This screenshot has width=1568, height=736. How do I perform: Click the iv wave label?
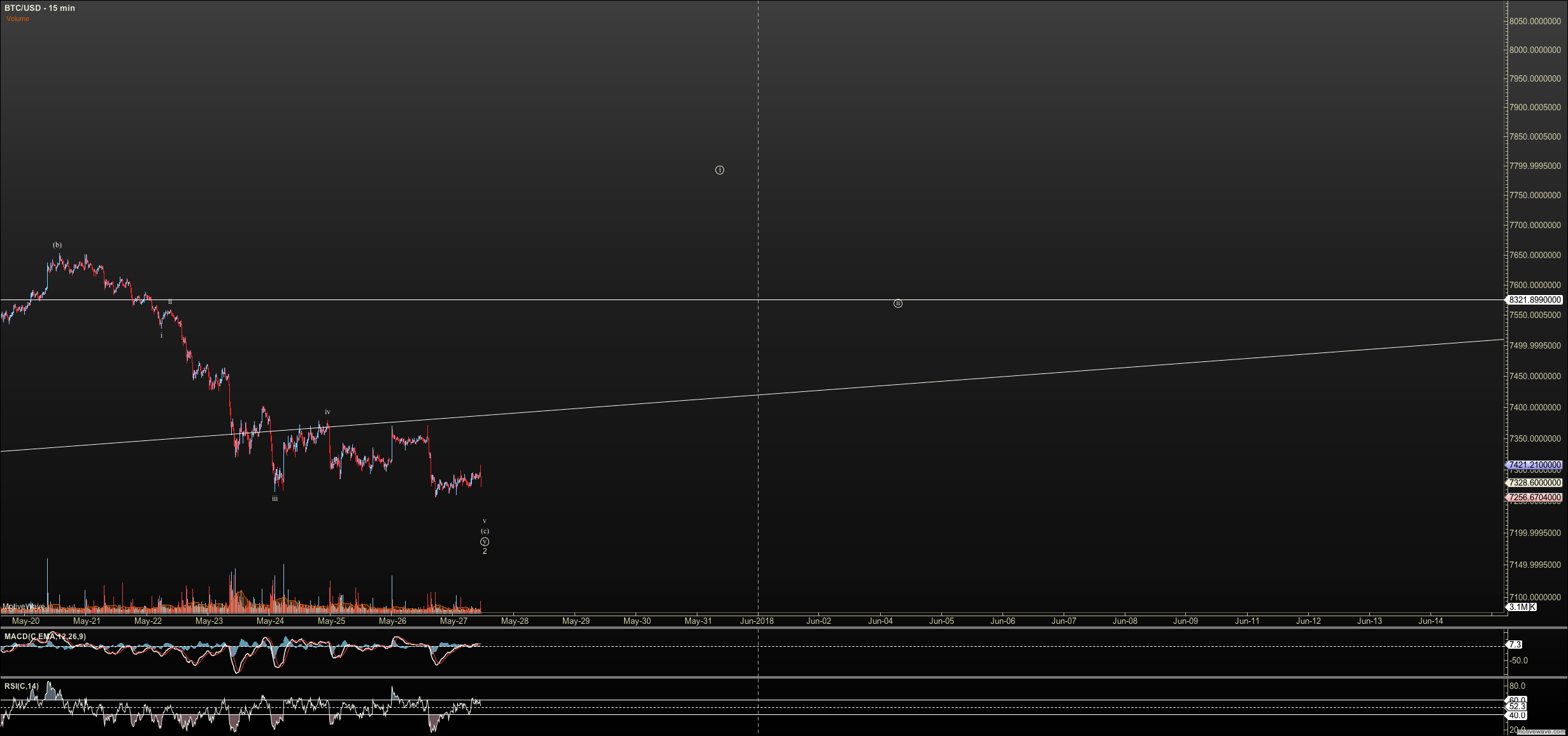point(327,412)
